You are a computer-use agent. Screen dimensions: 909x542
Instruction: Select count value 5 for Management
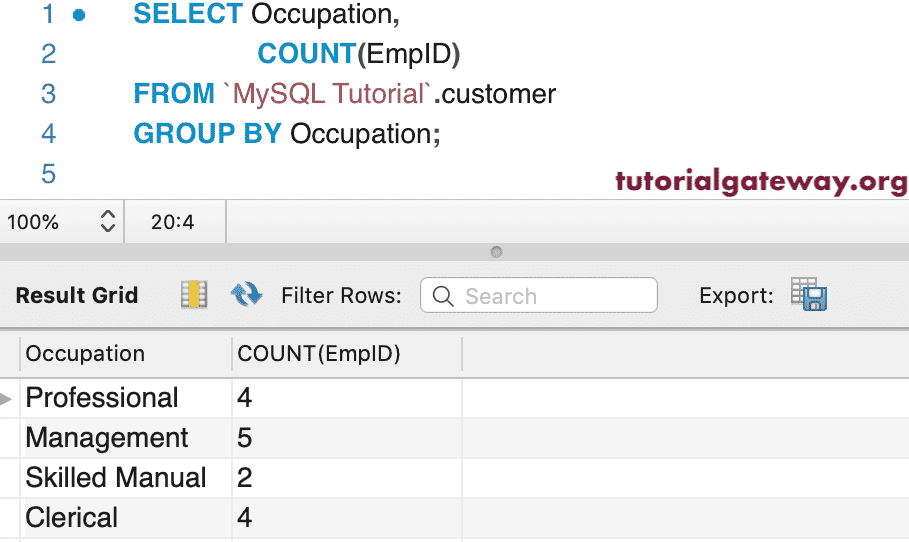(347, 438)
